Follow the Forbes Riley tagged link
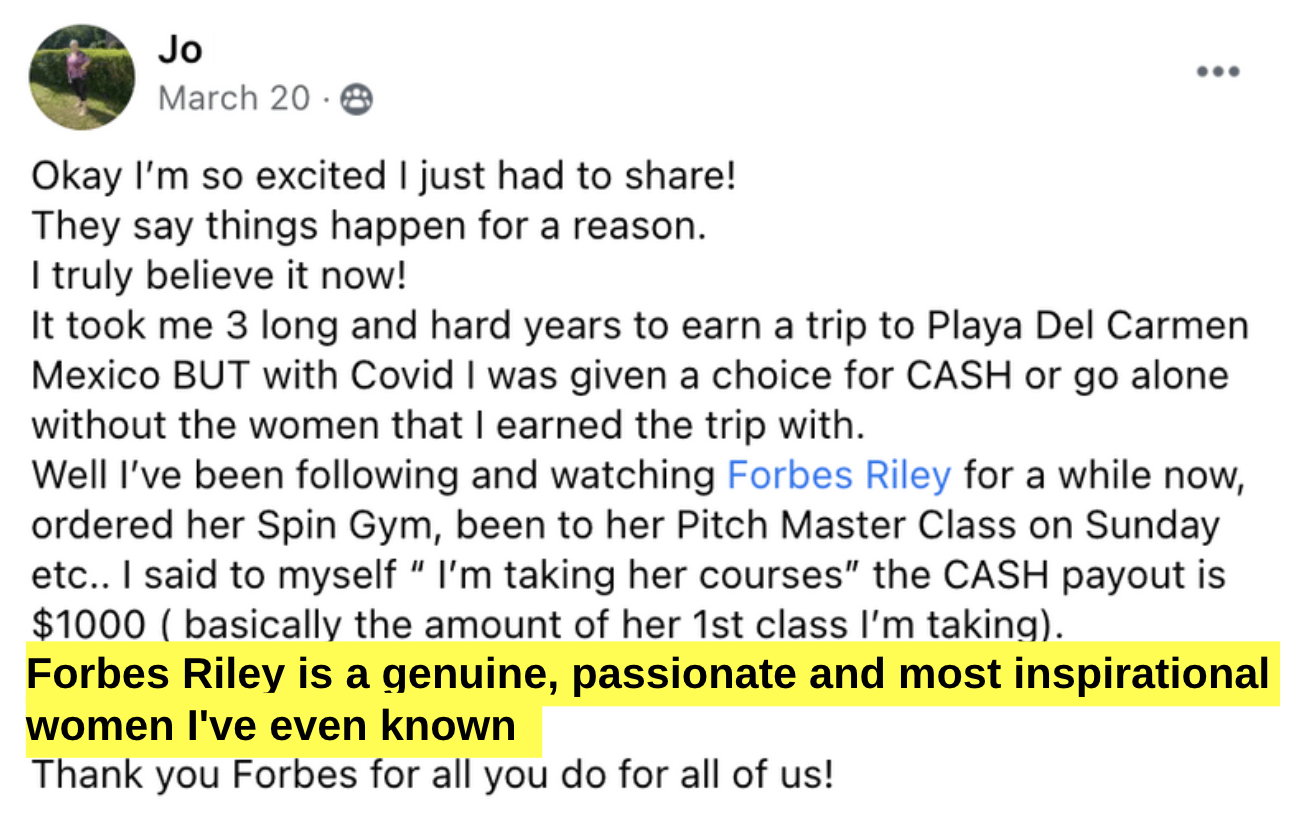Viewport: 1302px width, 820px height. click(838, 475)
